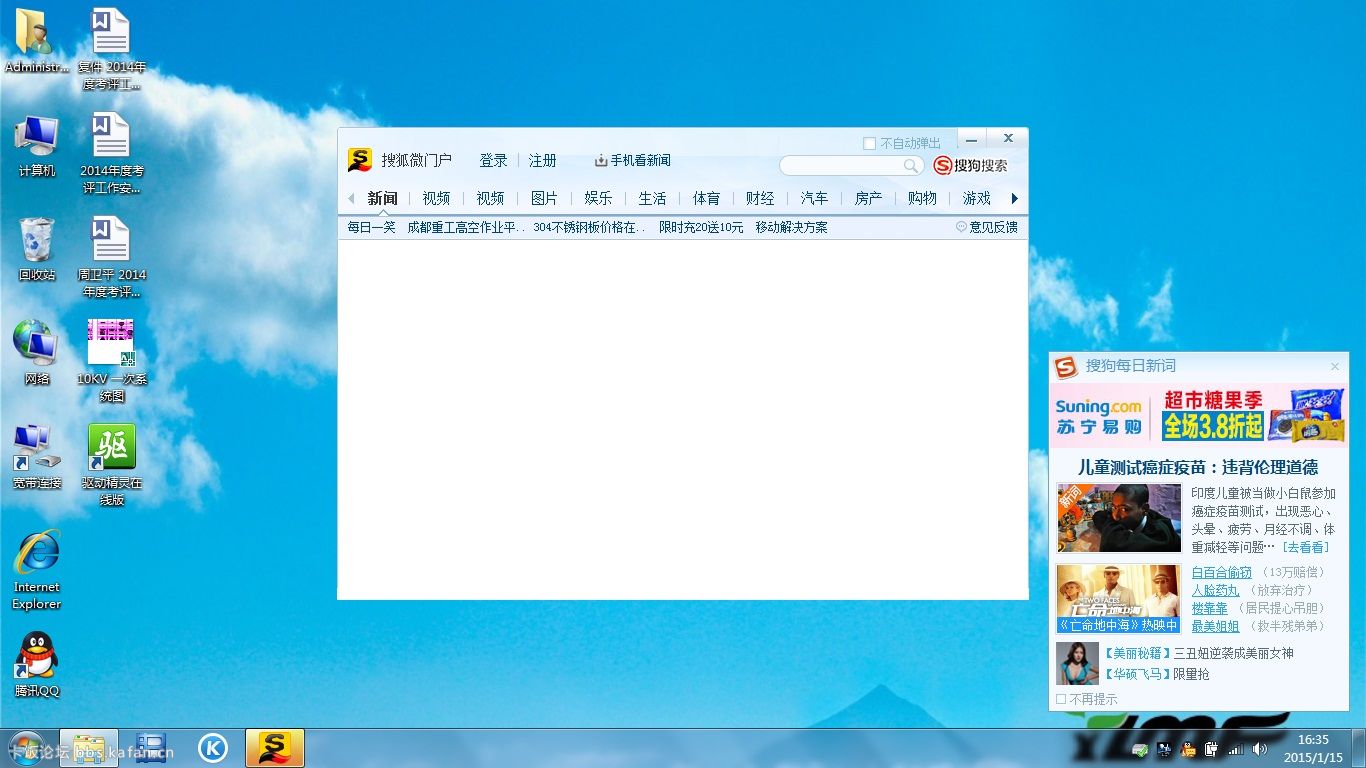Open the 白百合偷窃 link
The width and height of the screenshot is (1366, 768).
point(1221,572)
